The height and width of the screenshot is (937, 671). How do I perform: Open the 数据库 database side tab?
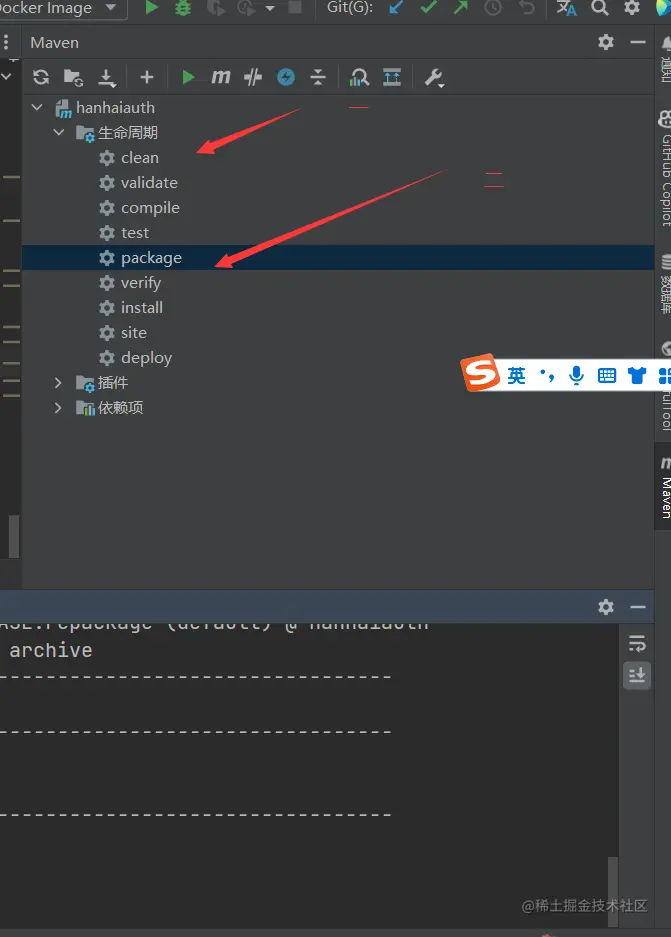tap(664, 284)
